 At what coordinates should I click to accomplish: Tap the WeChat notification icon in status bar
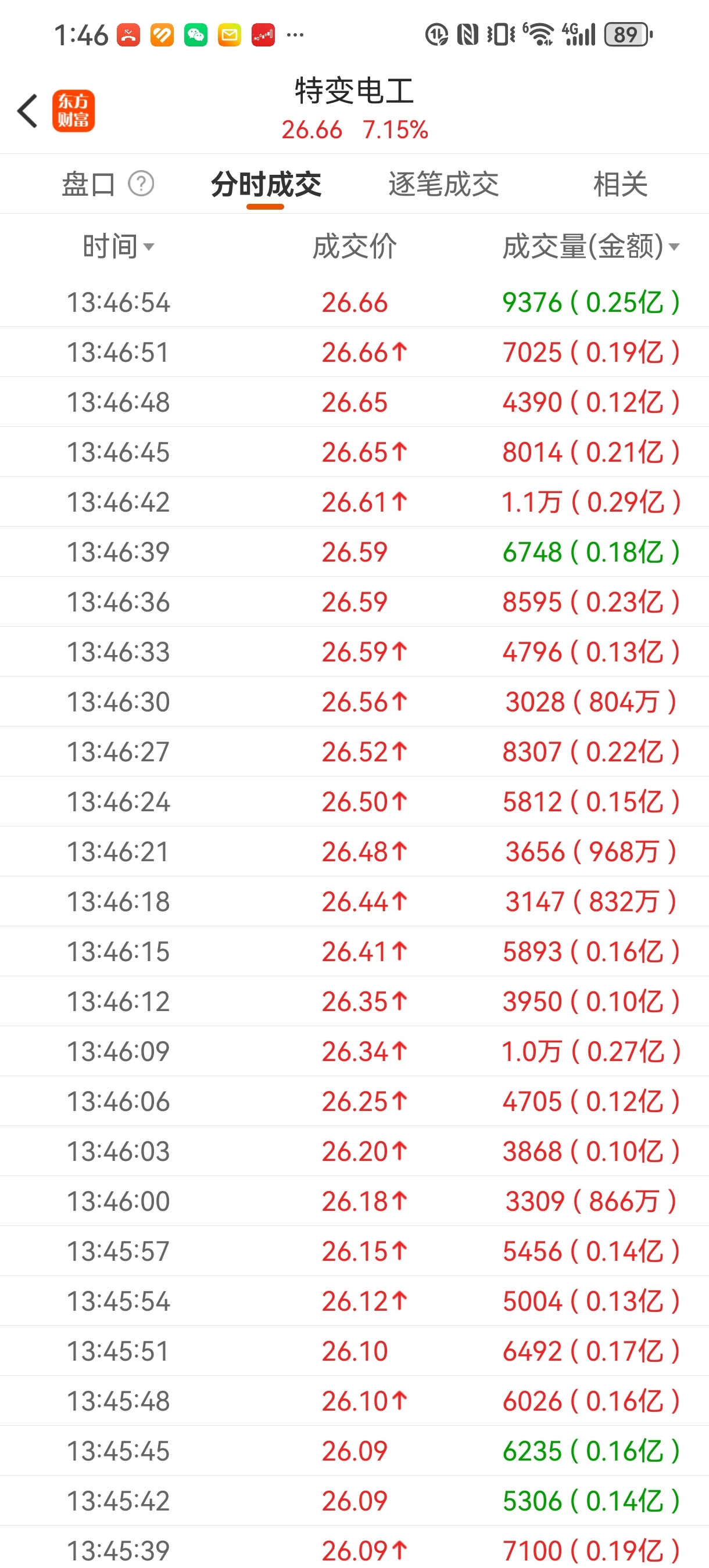195,35
